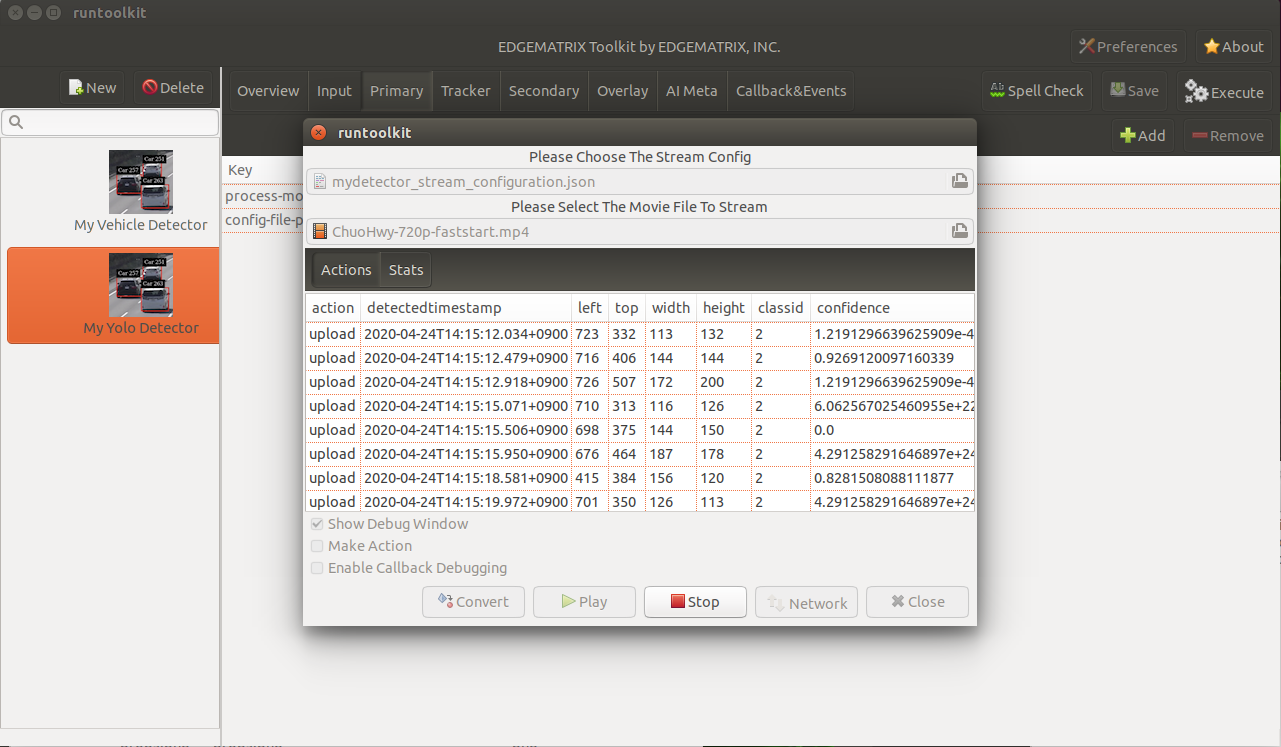Switch to the Input tab
The height and width of the screenshot is (747, 1281).
pos(334,91)
